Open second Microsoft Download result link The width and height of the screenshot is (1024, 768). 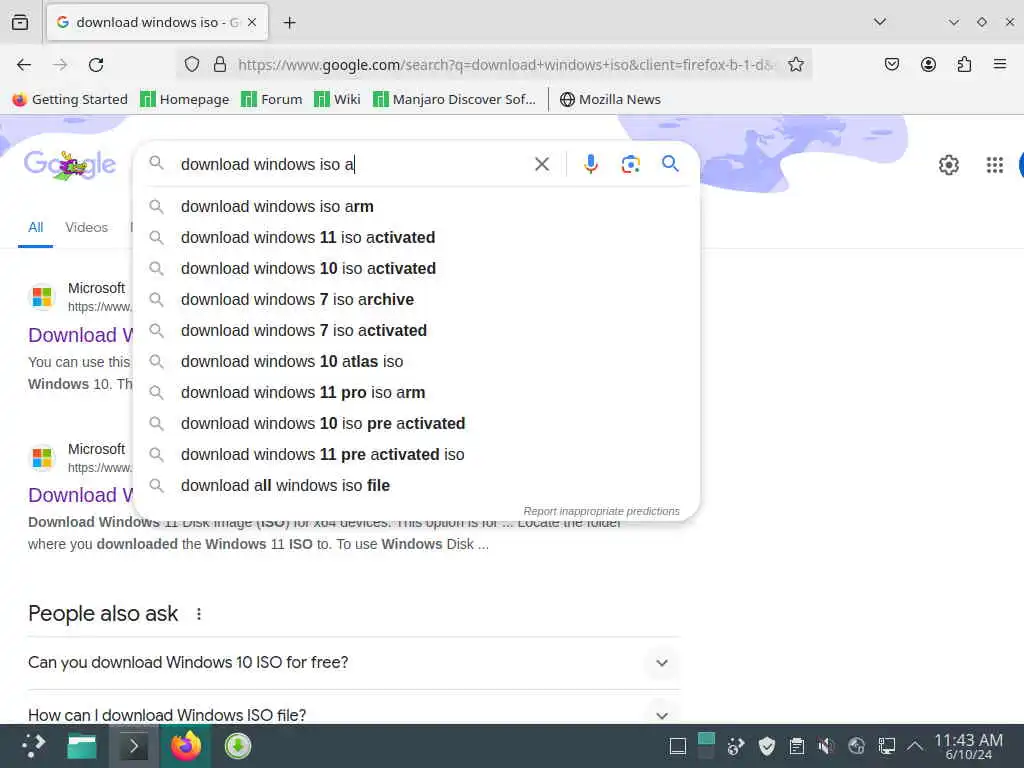81,495
